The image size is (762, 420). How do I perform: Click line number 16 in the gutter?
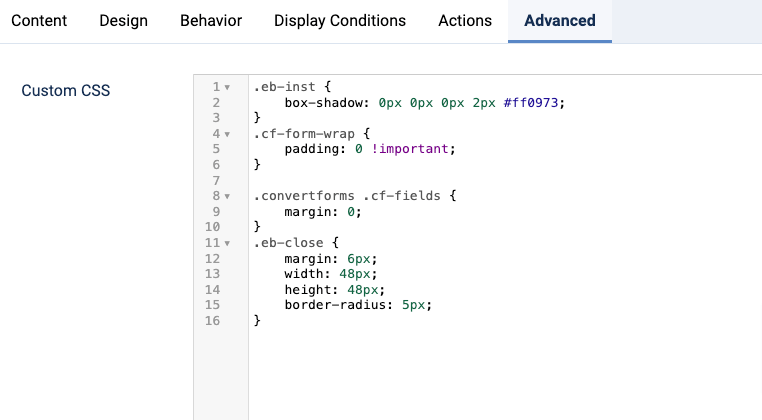tap(212, 320)
